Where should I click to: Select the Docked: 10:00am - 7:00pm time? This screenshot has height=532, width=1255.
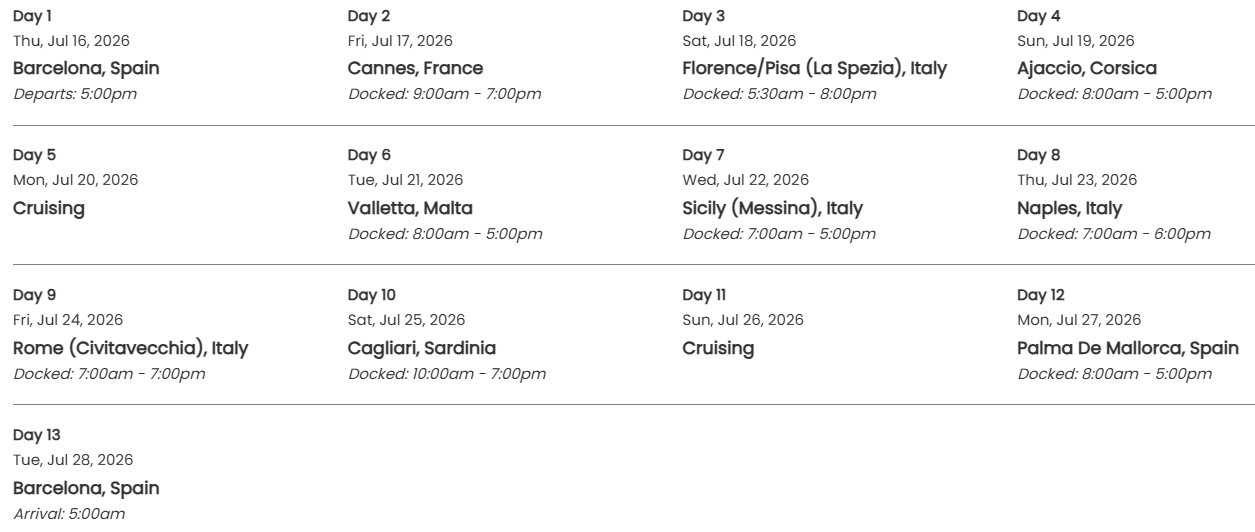tap(447, 374)
